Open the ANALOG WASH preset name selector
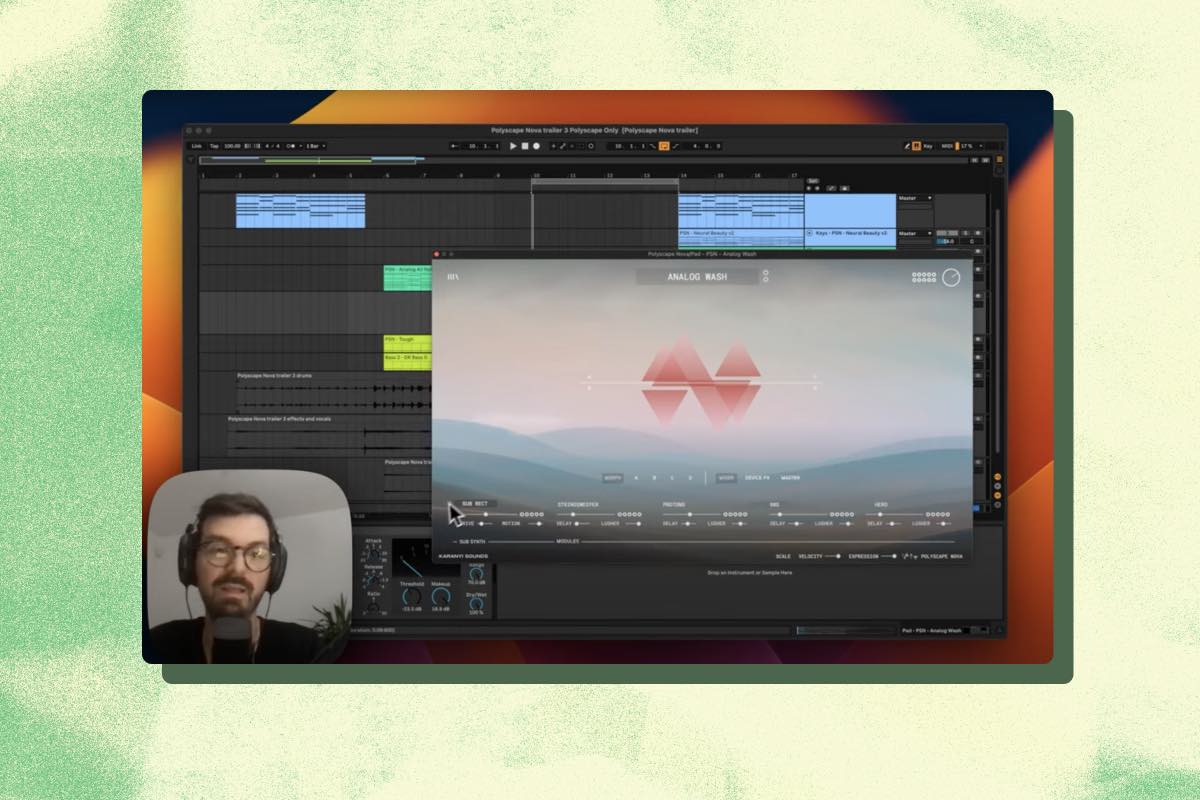 click(697, 277)
